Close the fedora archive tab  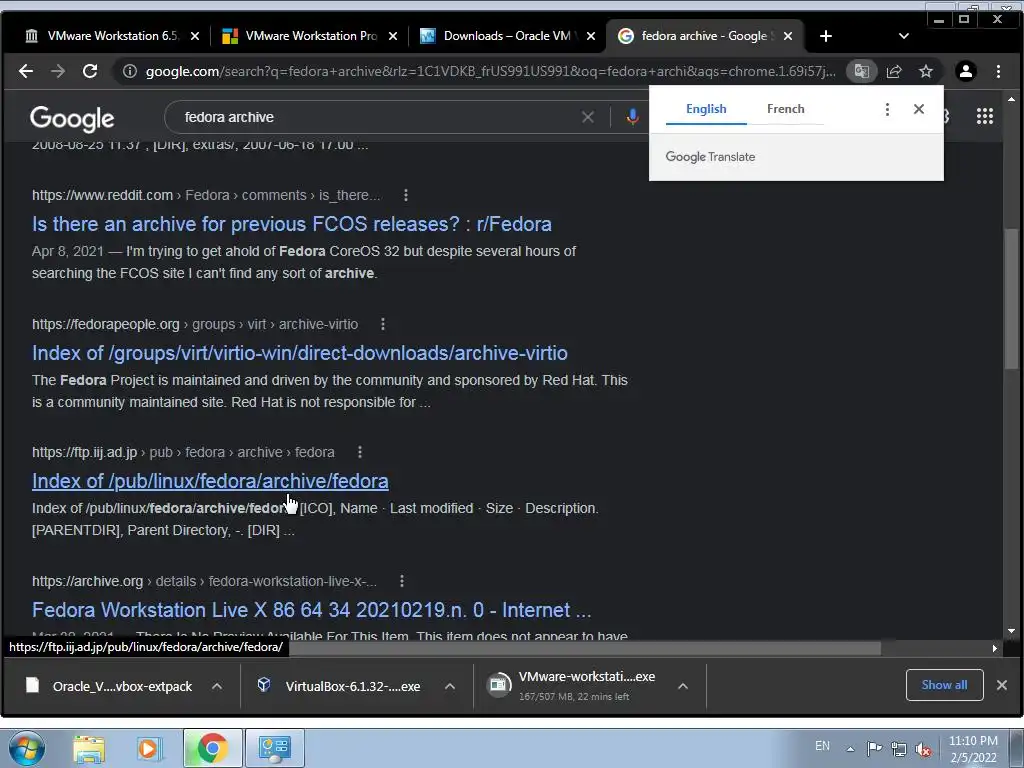tap(788, 36)
